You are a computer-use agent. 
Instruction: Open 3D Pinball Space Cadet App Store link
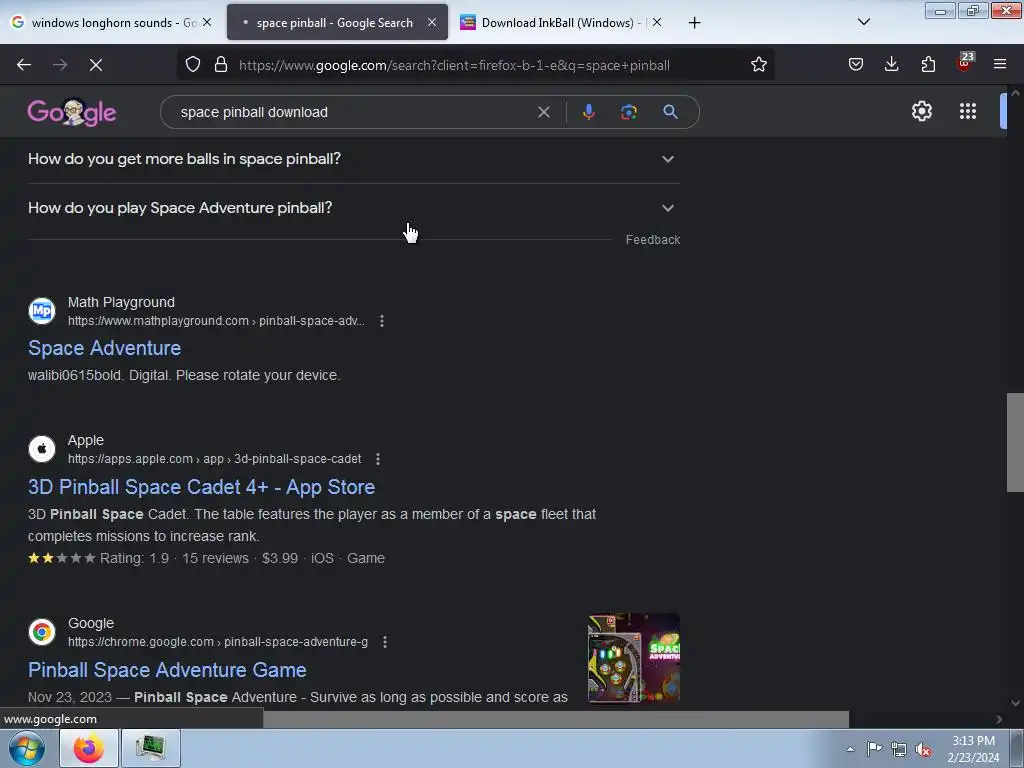tap(201, 487)
